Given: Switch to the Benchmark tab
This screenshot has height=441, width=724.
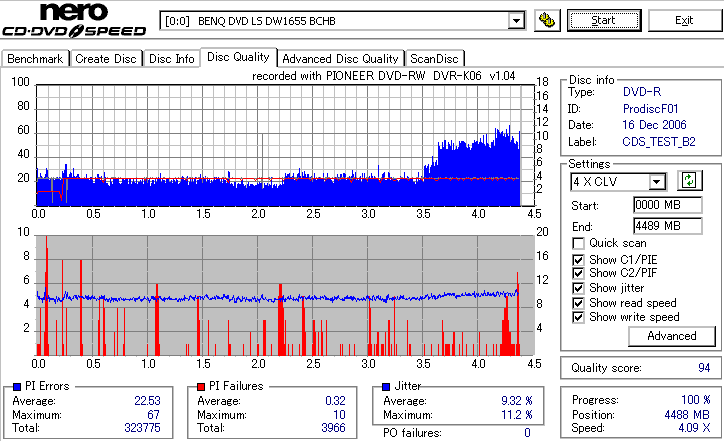Looking at the screenshot, I should pyautogui.click(x=35, y=59).
